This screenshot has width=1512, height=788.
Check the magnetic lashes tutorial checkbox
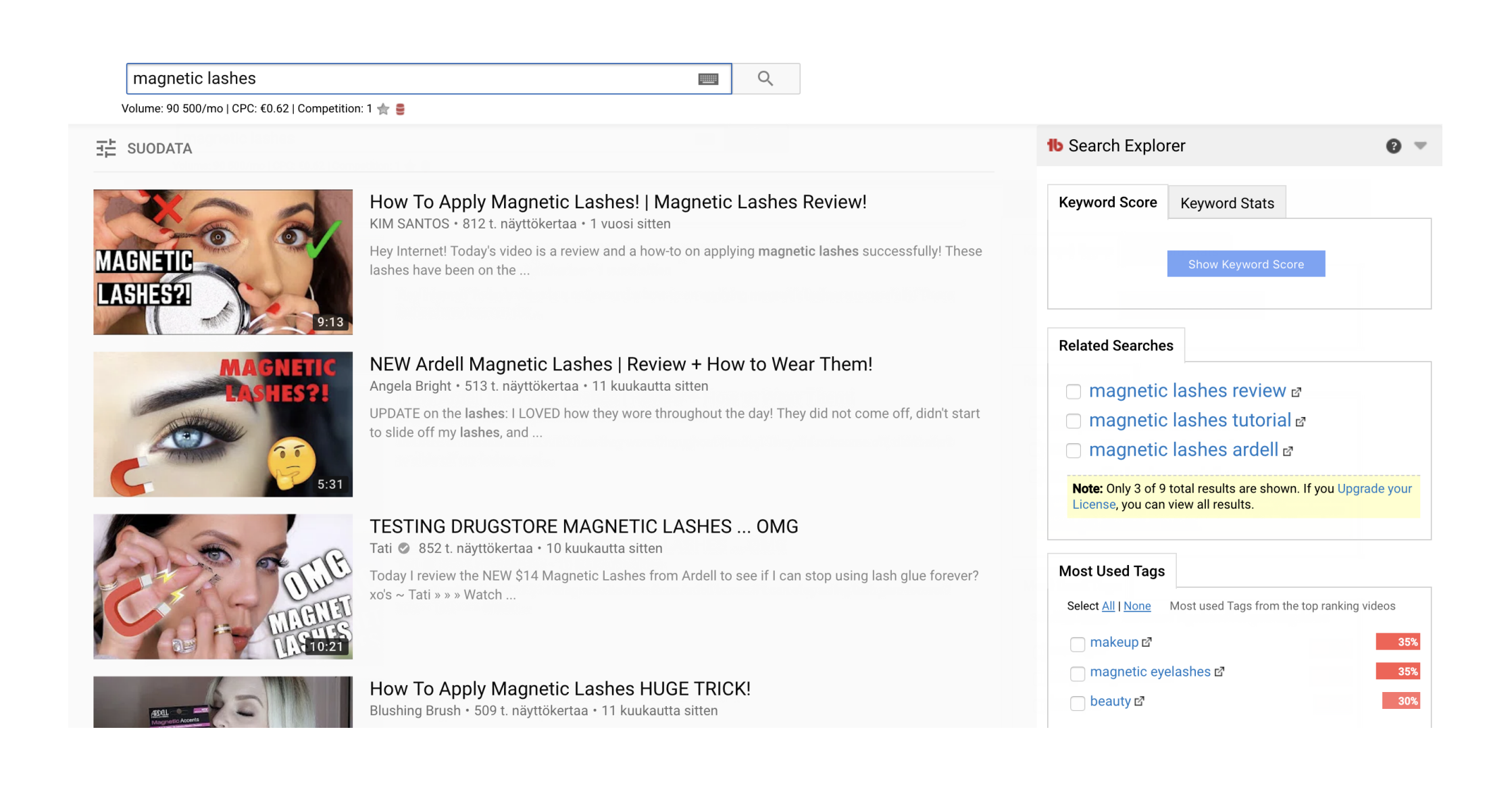click(x=1074, y=421)
